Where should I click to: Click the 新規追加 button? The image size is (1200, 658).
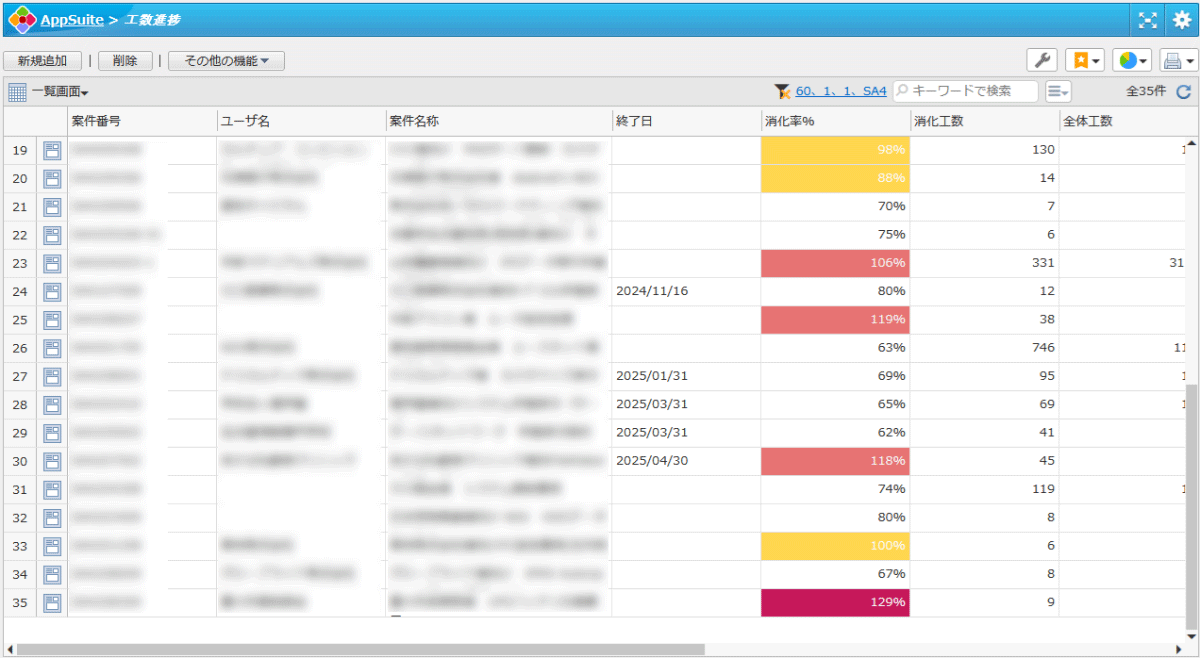pos(43,61)
